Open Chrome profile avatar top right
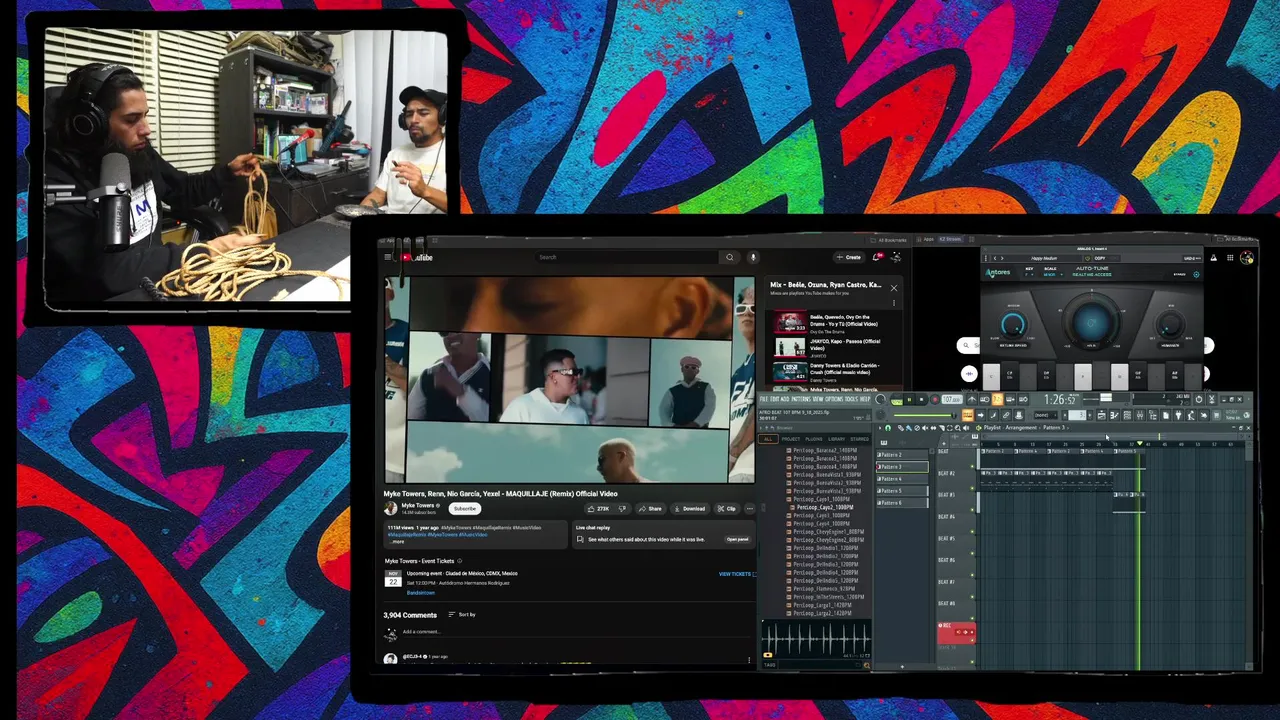The height and width of the screenshot is (720, 1280). point(1246,258)
